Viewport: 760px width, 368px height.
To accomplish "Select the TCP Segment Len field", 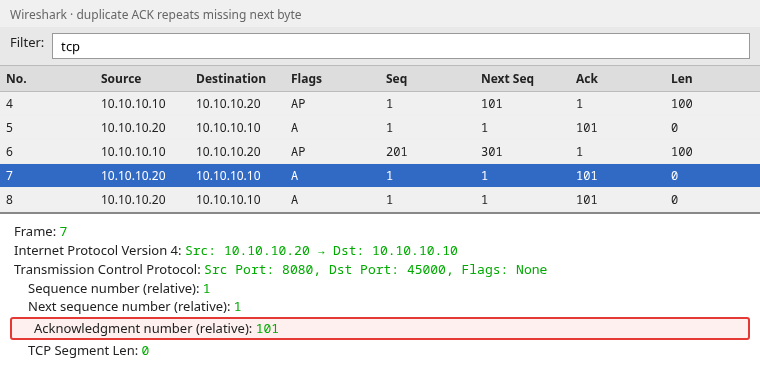I will (88, 351).
